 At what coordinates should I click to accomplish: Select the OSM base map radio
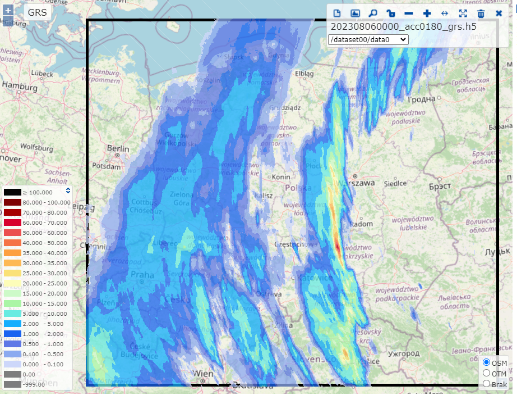click(x=486, y=362)
